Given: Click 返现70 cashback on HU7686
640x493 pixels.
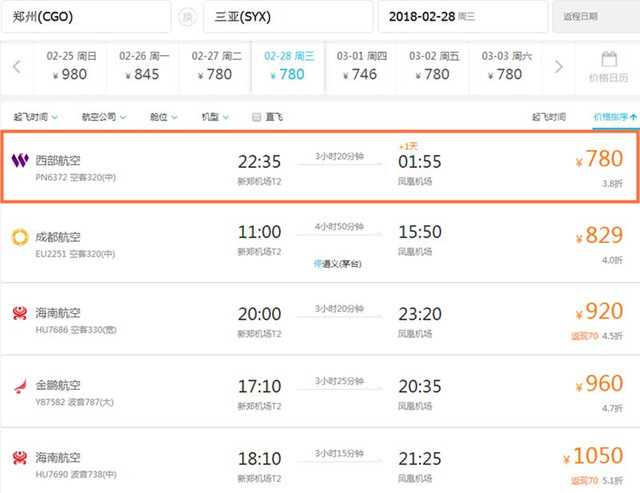Looking at the screenshot, I should pos(584,336).
